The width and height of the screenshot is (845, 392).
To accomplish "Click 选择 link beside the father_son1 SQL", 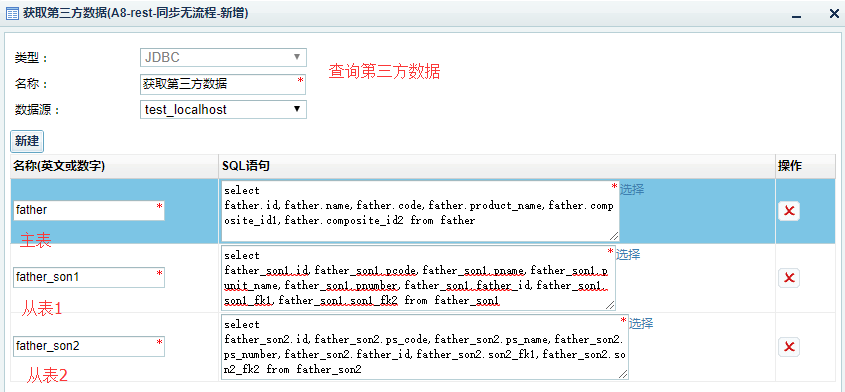I will point(628,255).
